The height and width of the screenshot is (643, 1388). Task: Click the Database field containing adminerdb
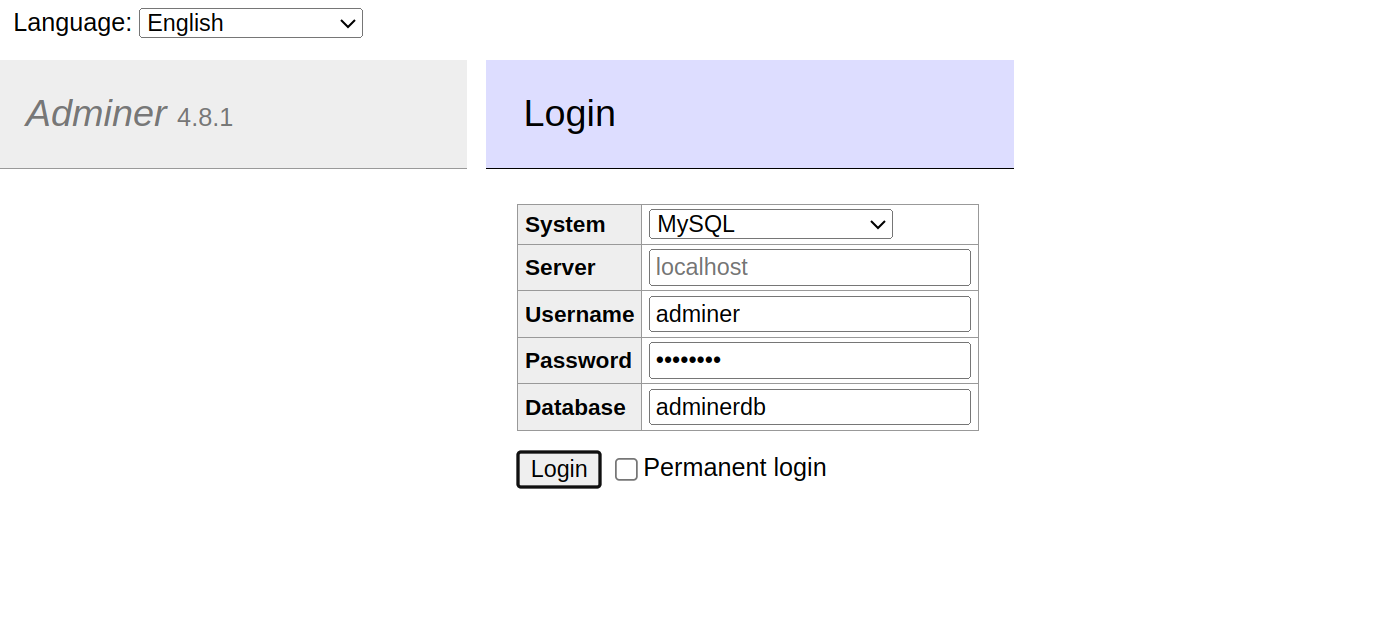point(809,407)
